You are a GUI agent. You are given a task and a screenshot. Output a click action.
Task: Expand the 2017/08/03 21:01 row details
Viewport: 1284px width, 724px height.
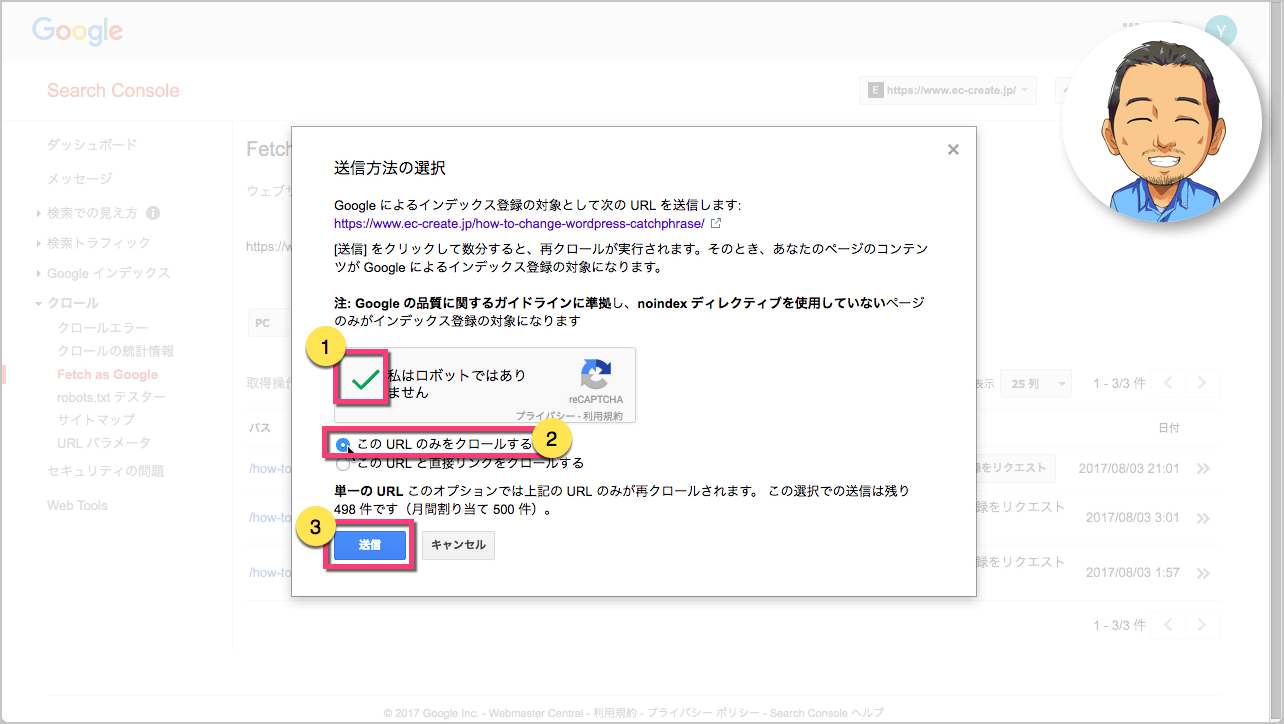pos(1203,468)
